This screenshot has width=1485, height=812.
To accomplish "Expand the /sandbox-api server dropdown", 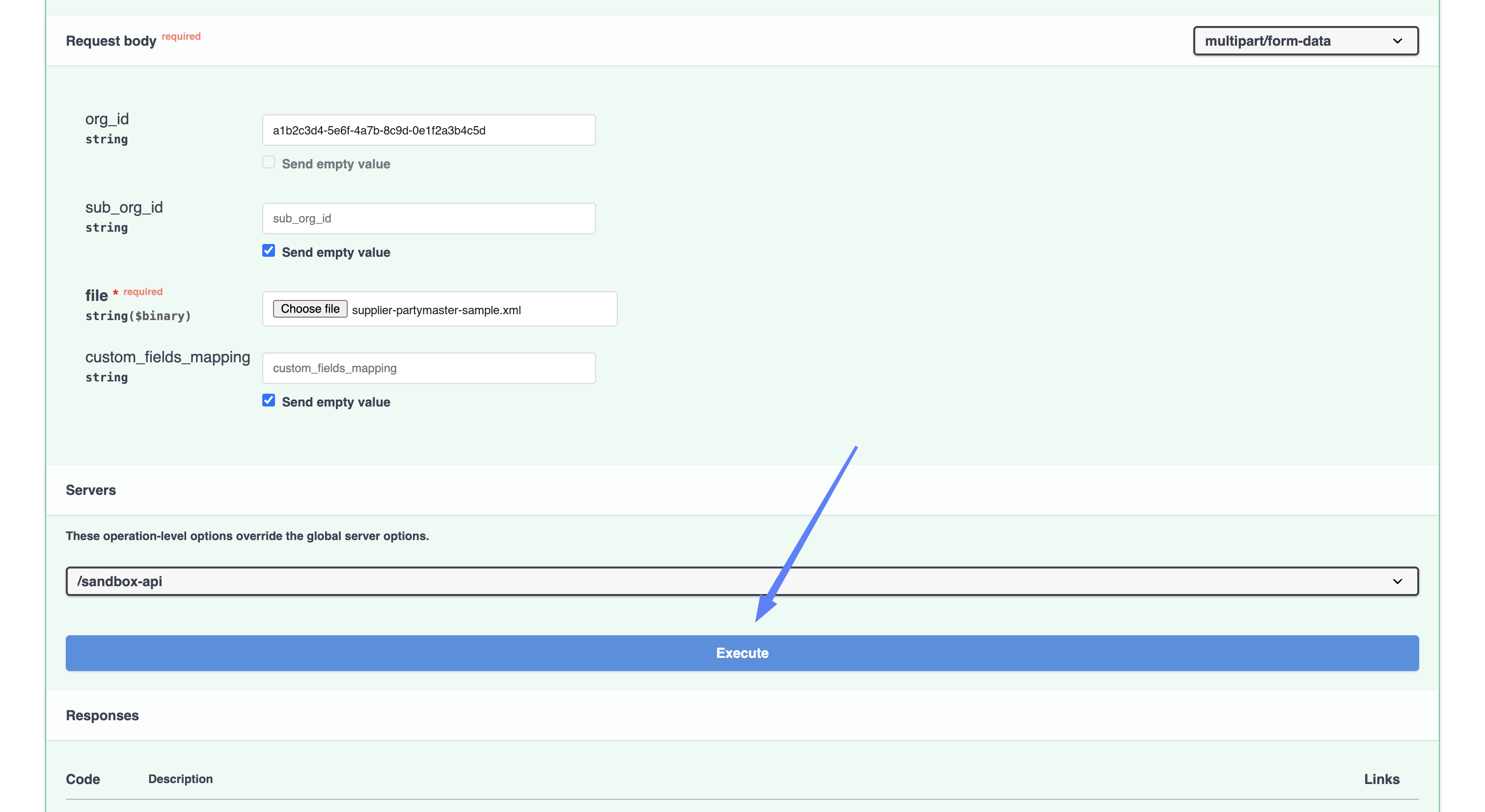I will [x=742, y=581].
